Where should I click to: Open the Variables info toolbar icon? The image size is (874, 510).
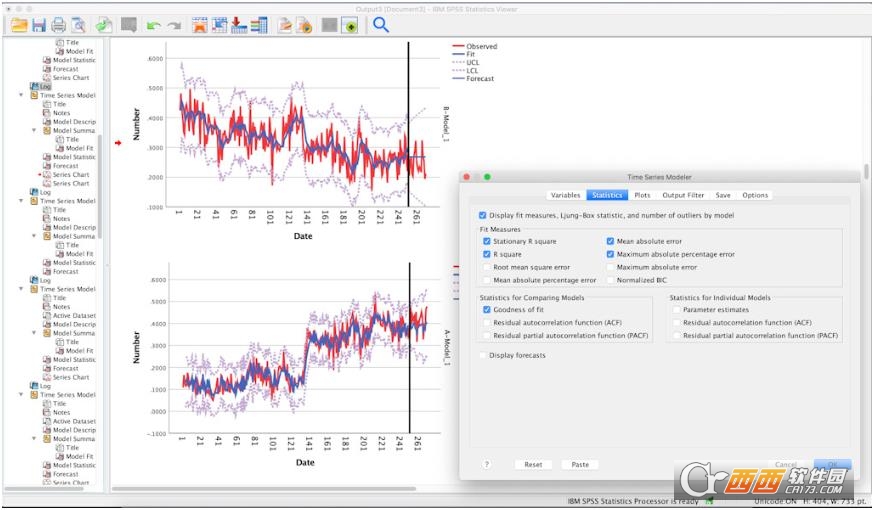tap(259, 25)
